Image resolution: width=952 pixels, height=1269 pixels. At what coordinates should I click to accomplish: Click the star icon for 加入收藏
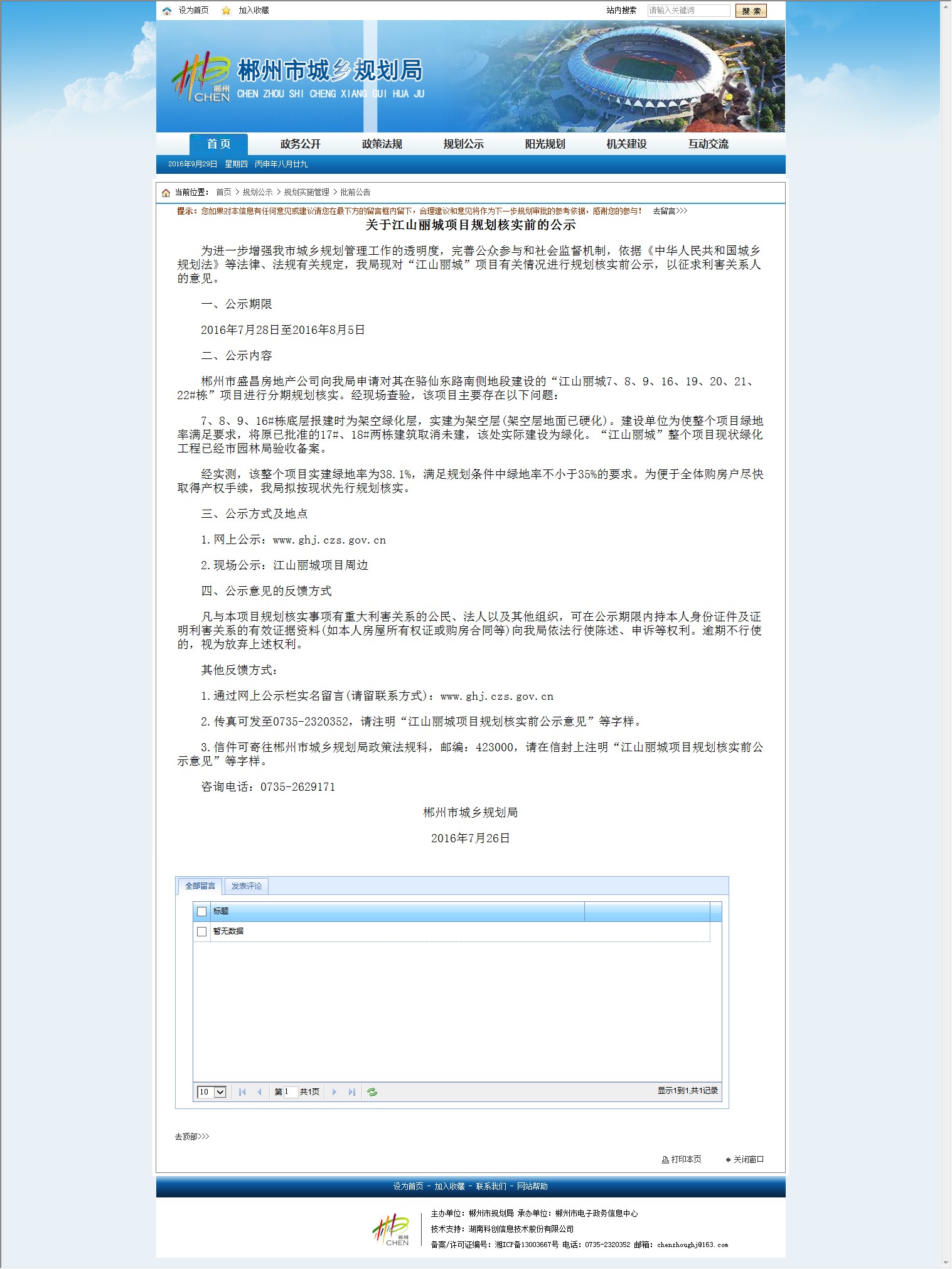[x=227, y=11]
